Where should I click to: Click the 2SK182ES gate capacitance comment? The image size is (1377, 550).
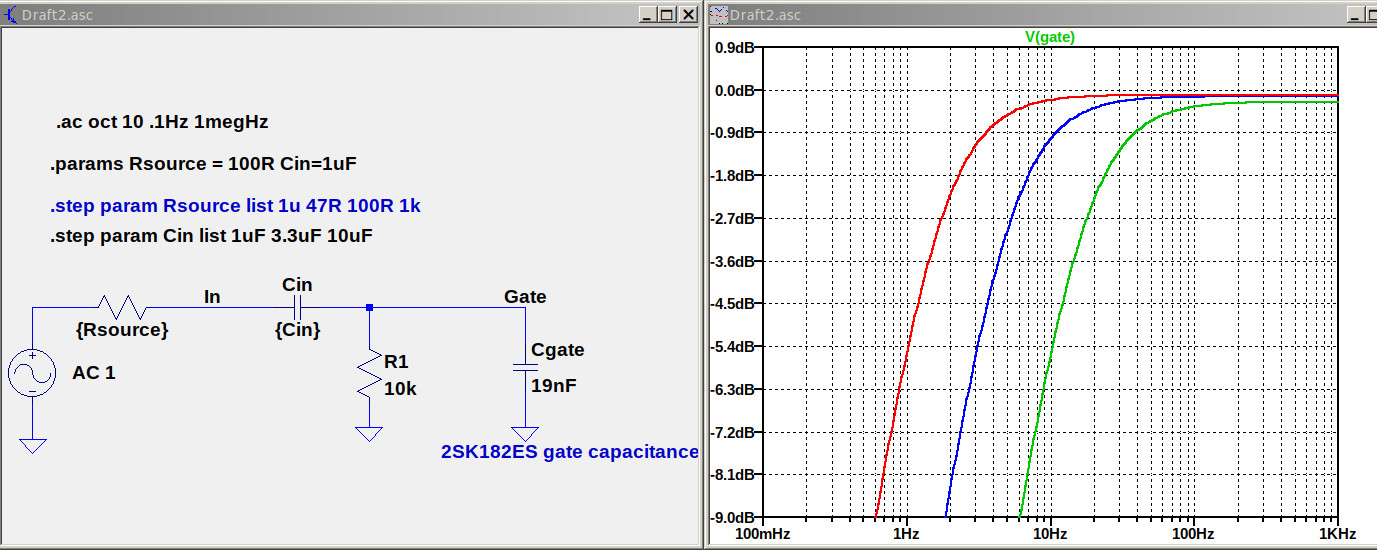point(570,452)
